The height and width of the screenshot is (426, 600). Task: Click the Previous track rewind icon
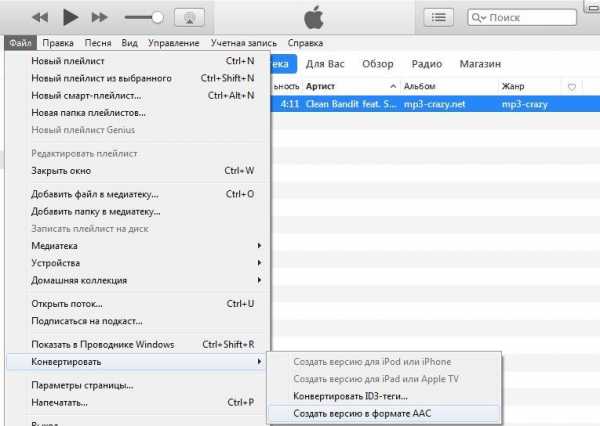pyautogui.click(x=42, y=18)
